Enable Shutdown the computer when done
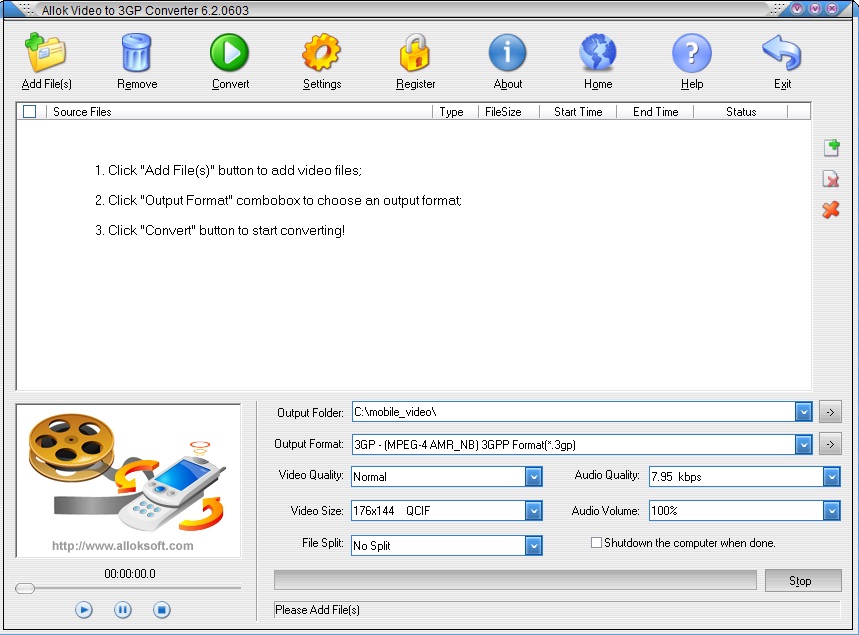The image size is (859, 635). 596,543
